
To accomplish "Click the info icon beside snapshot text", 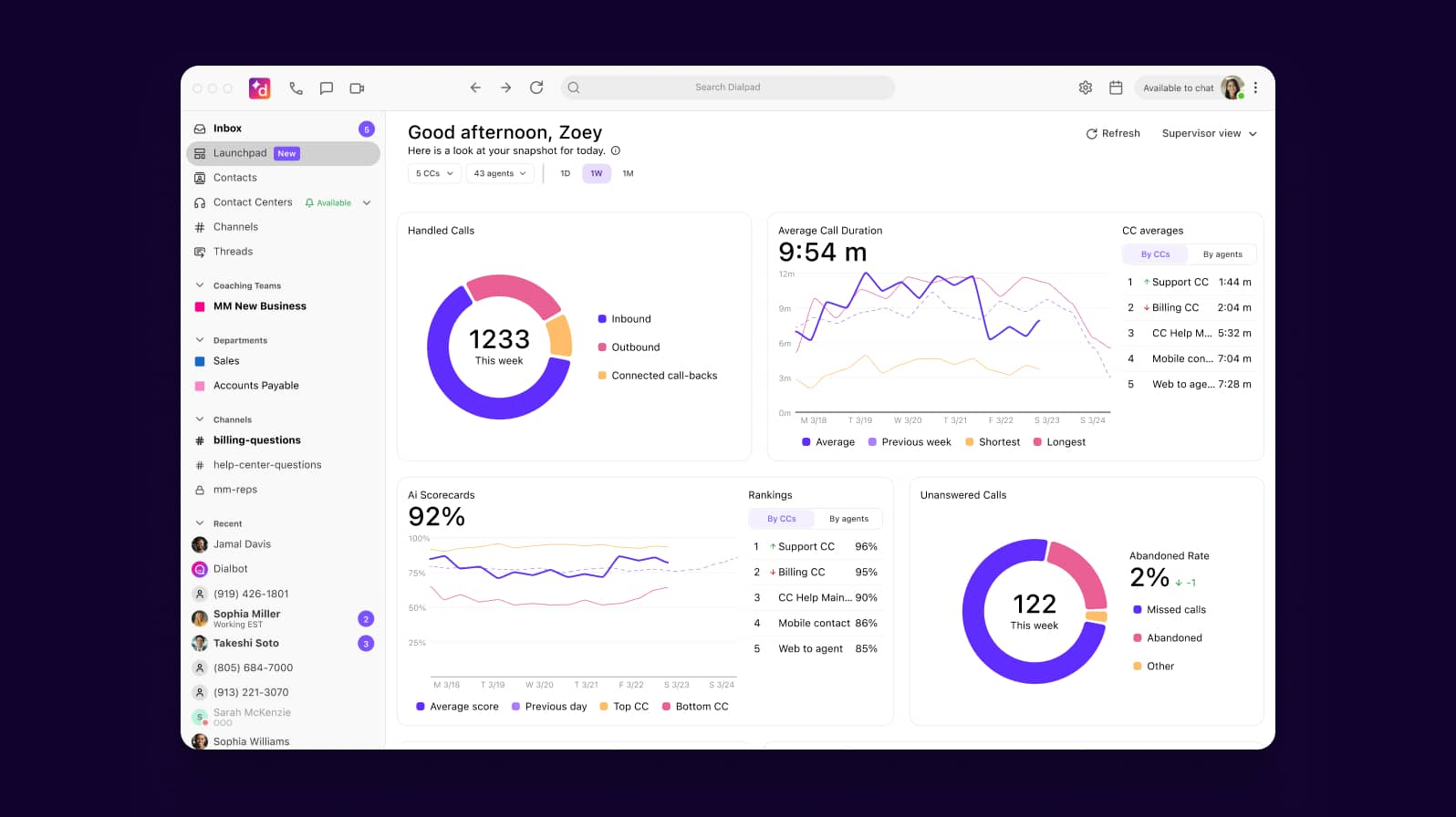I will coord(616,151).
